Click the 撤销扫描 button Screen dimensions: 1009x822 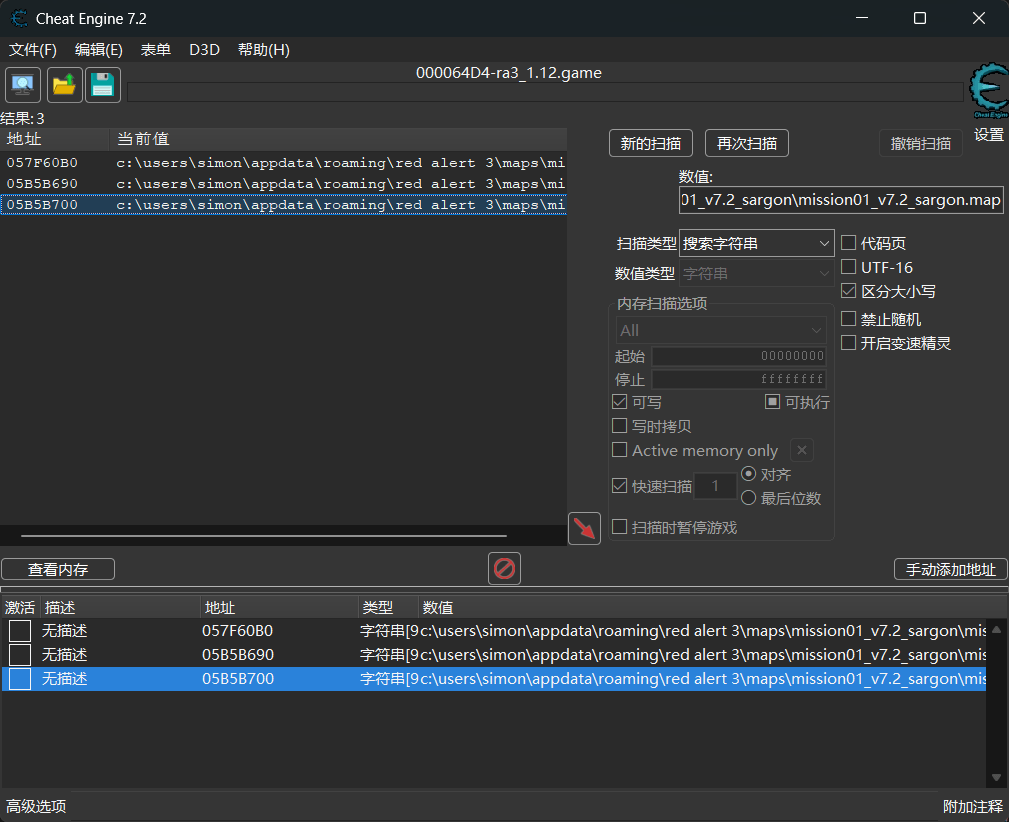click(921, 143)
